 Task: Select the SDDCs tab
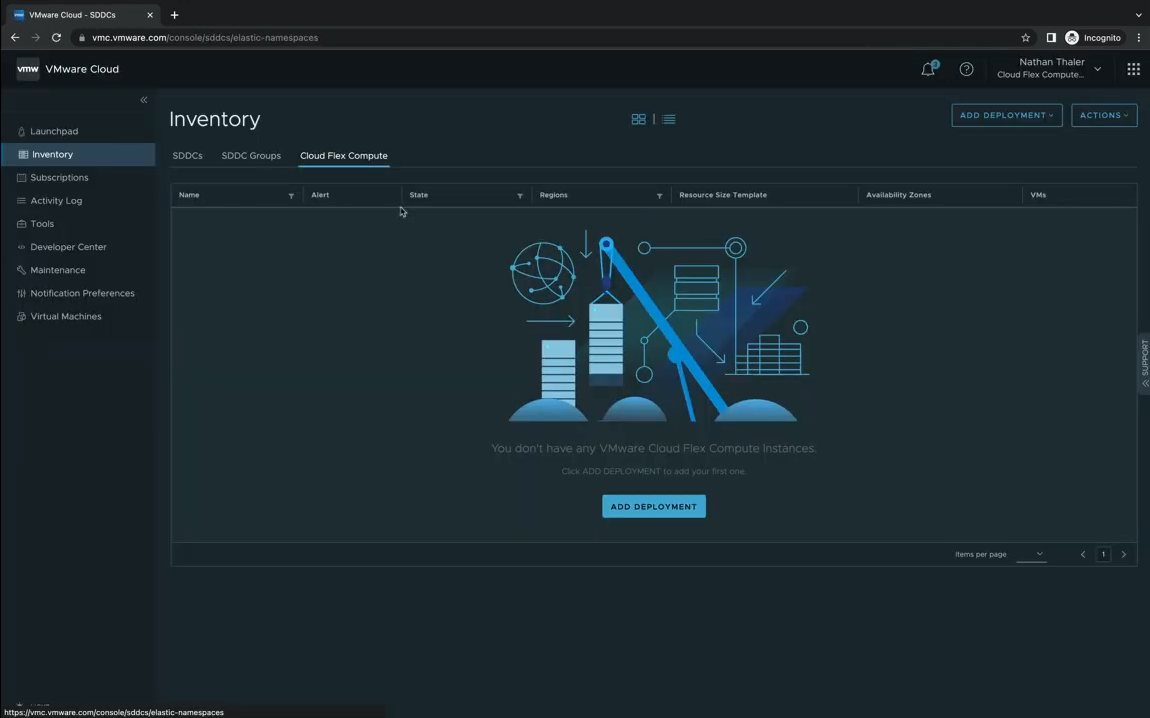187,155
